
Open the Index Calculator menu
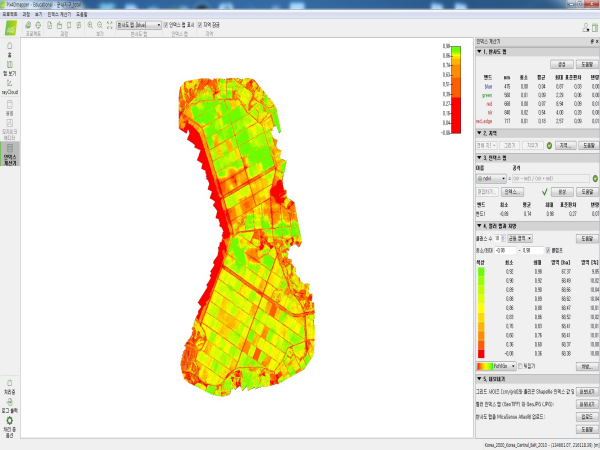tap(59, 15)
